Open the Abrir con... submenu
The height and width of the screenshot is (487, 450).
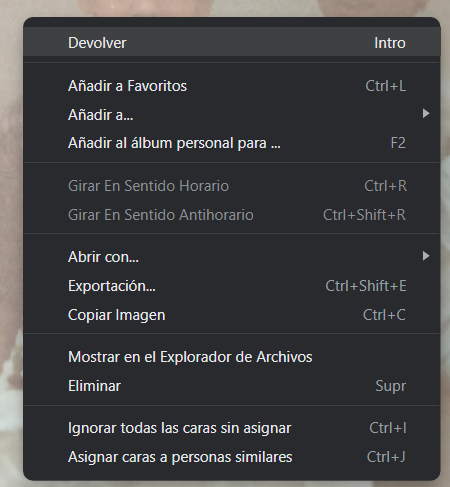[232, 257]
